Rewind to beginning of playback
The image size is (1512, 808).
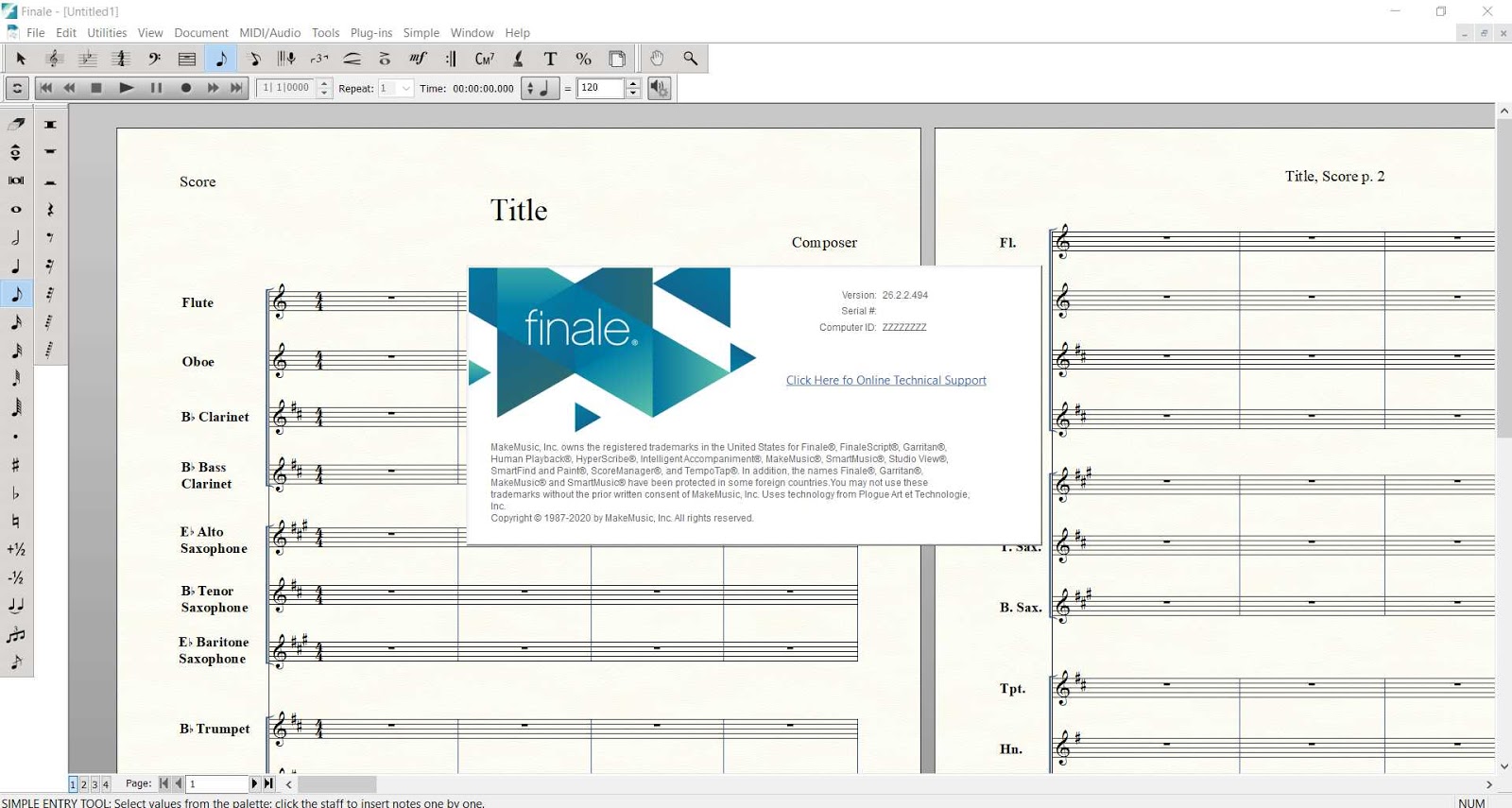(x=45, y=88)
